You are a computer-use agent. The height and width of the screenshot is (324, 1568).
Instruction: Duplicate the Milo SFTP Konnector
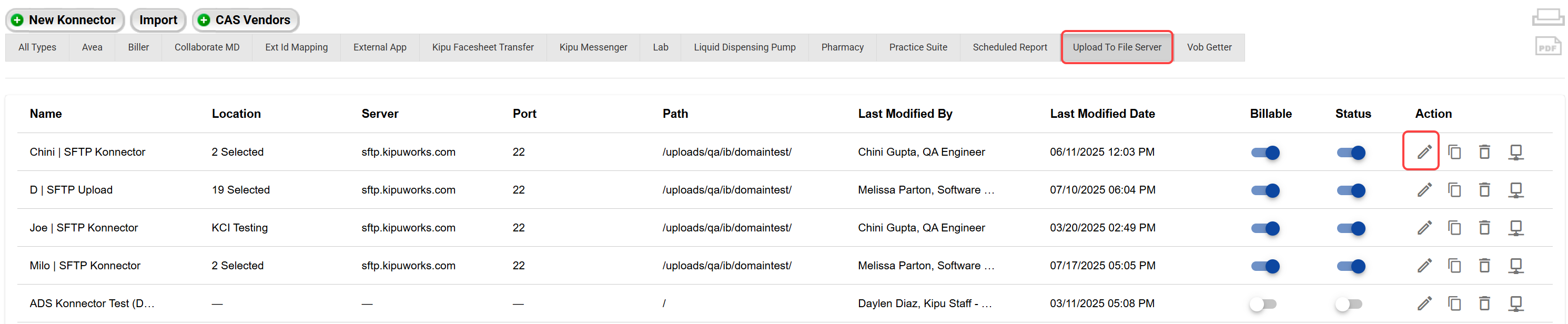(1454, 266)
